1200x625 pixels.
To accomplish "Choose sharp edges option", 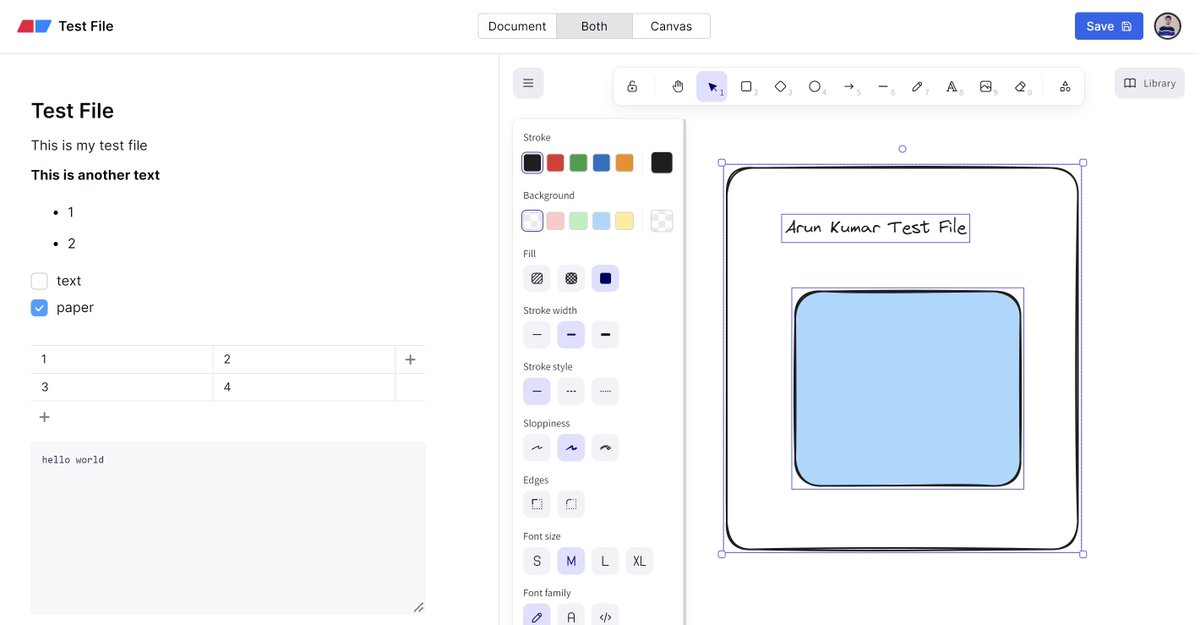I will point(537,504).
